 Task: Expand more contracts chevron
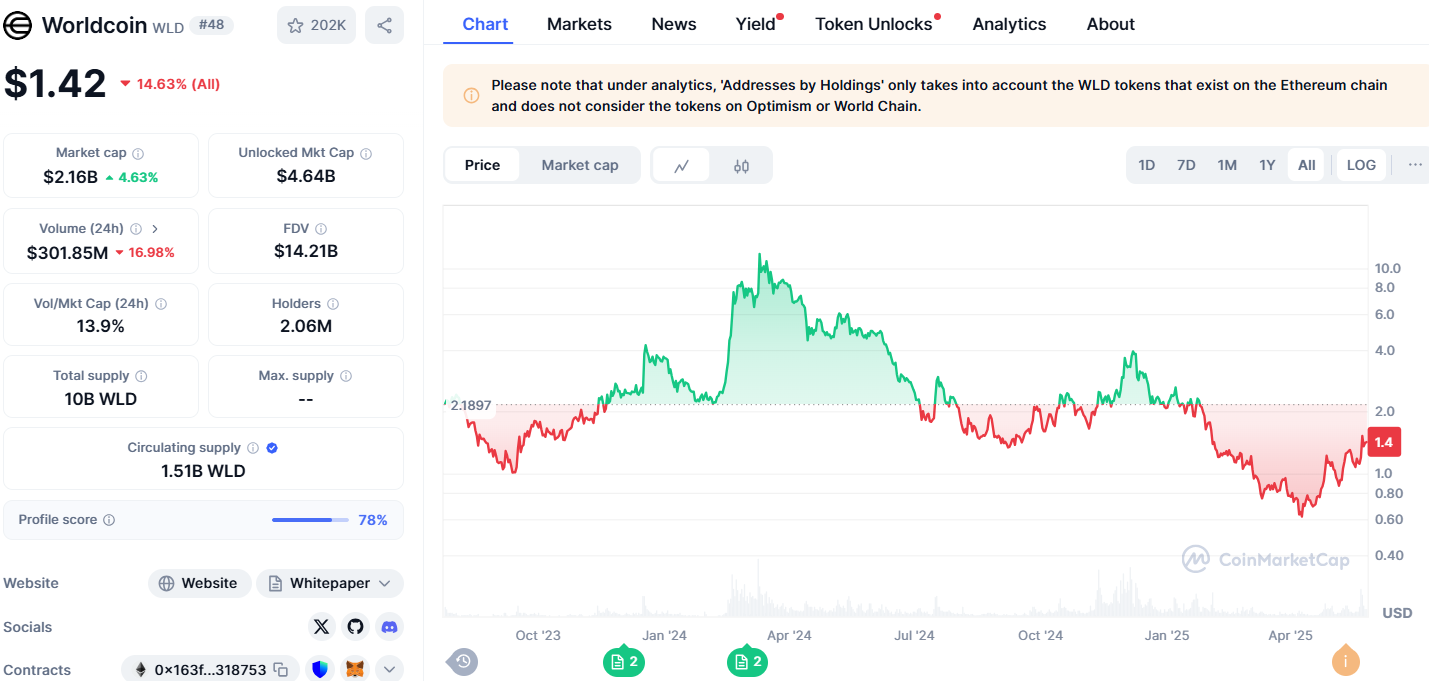click(x=389, y=670)
